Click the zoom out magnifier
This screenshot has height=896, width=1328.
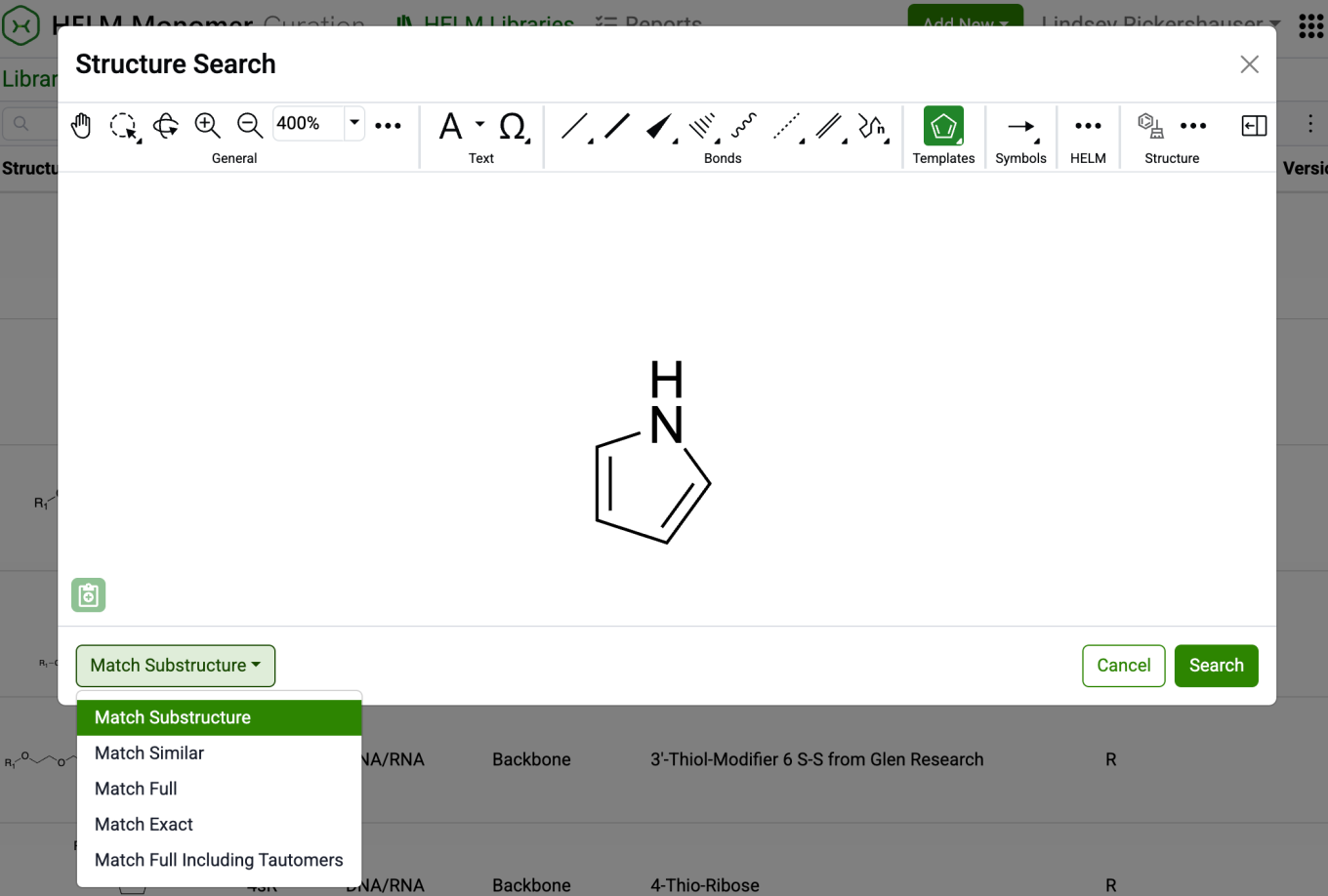tap(250, 125)
